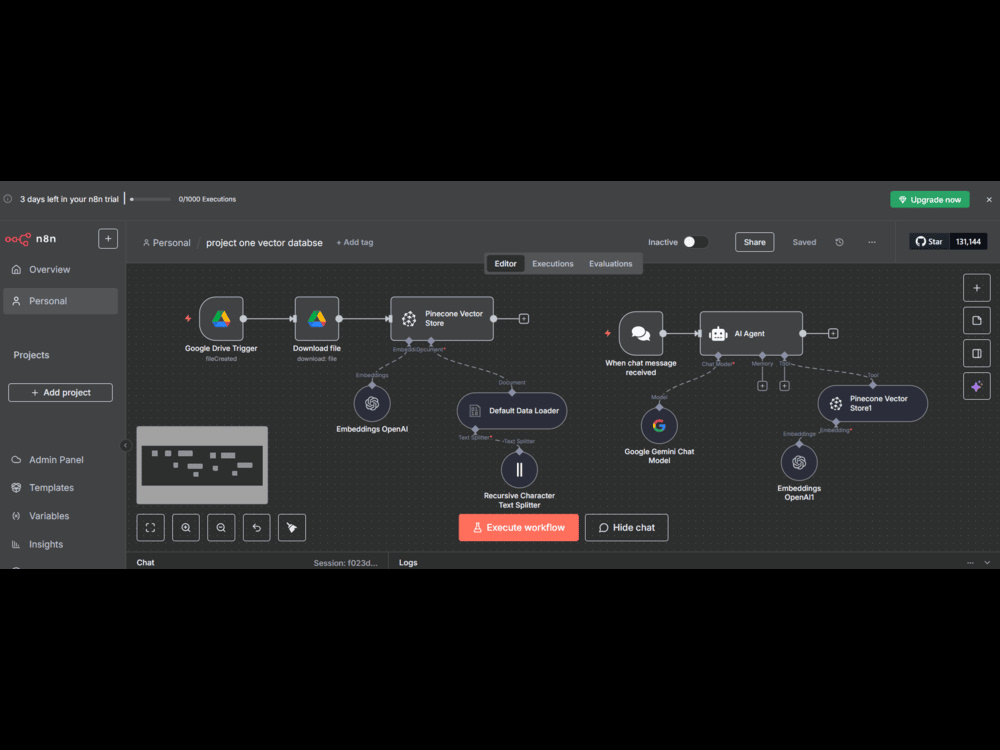Viewport: 1000px width, 750px height.
Task: Select the Google Drive Trigger node
Action: [x=221, y=318]
